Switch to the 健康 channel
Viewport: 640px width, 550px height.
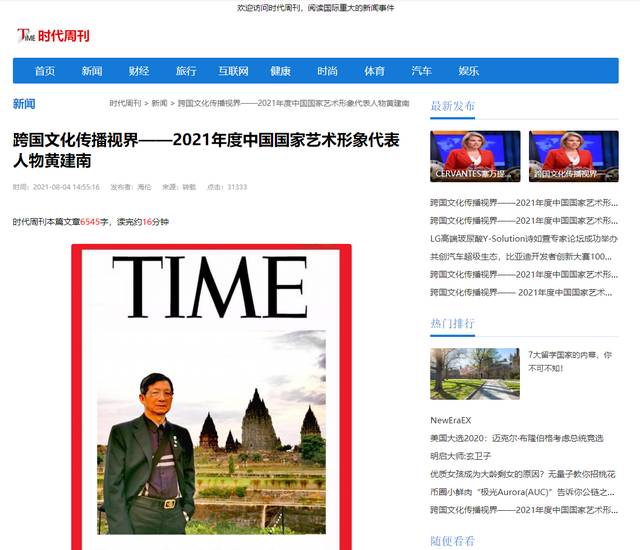tap(280, 71)
